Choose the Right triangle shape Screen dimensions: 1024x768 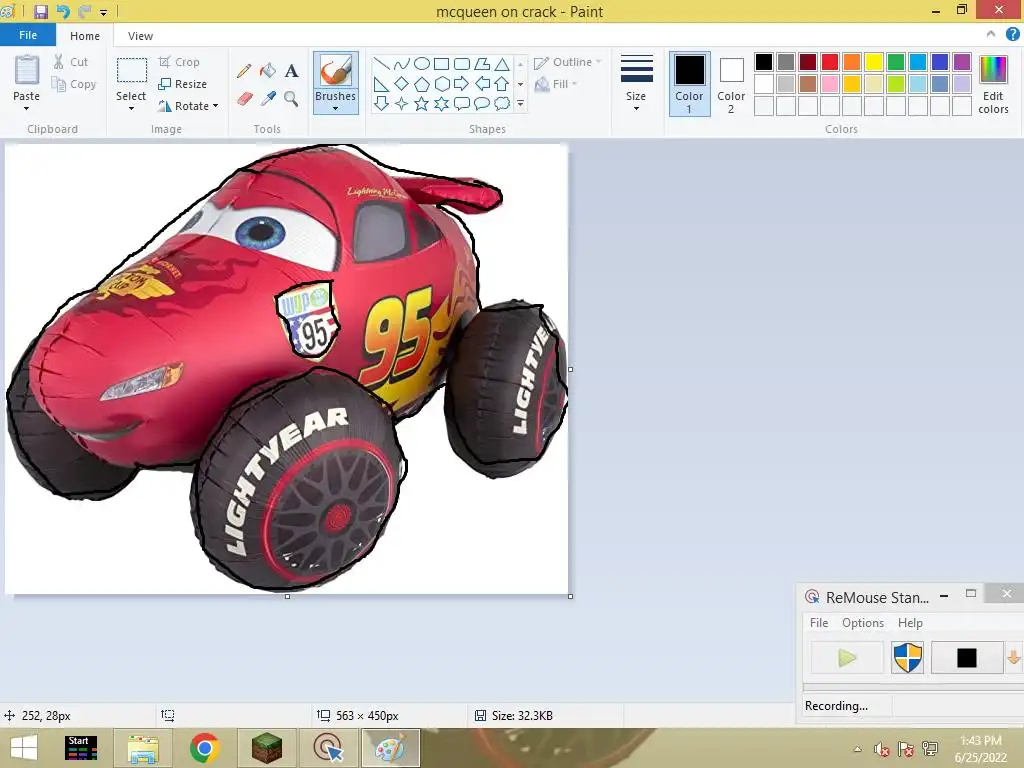tap(381, 84)
